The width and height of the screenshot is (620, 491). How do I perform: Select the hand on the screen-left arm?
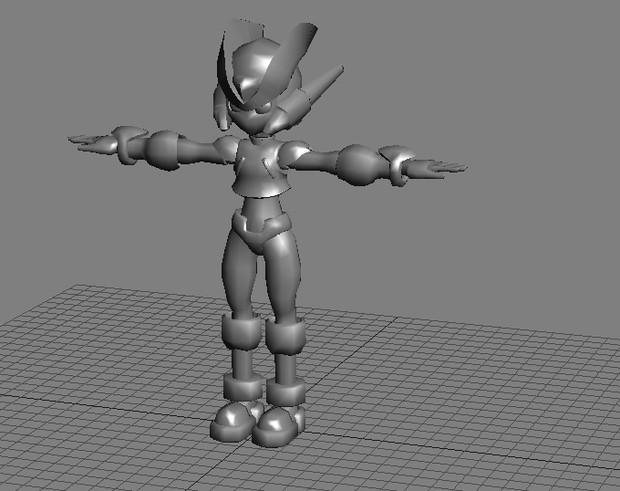pos(91,144)
